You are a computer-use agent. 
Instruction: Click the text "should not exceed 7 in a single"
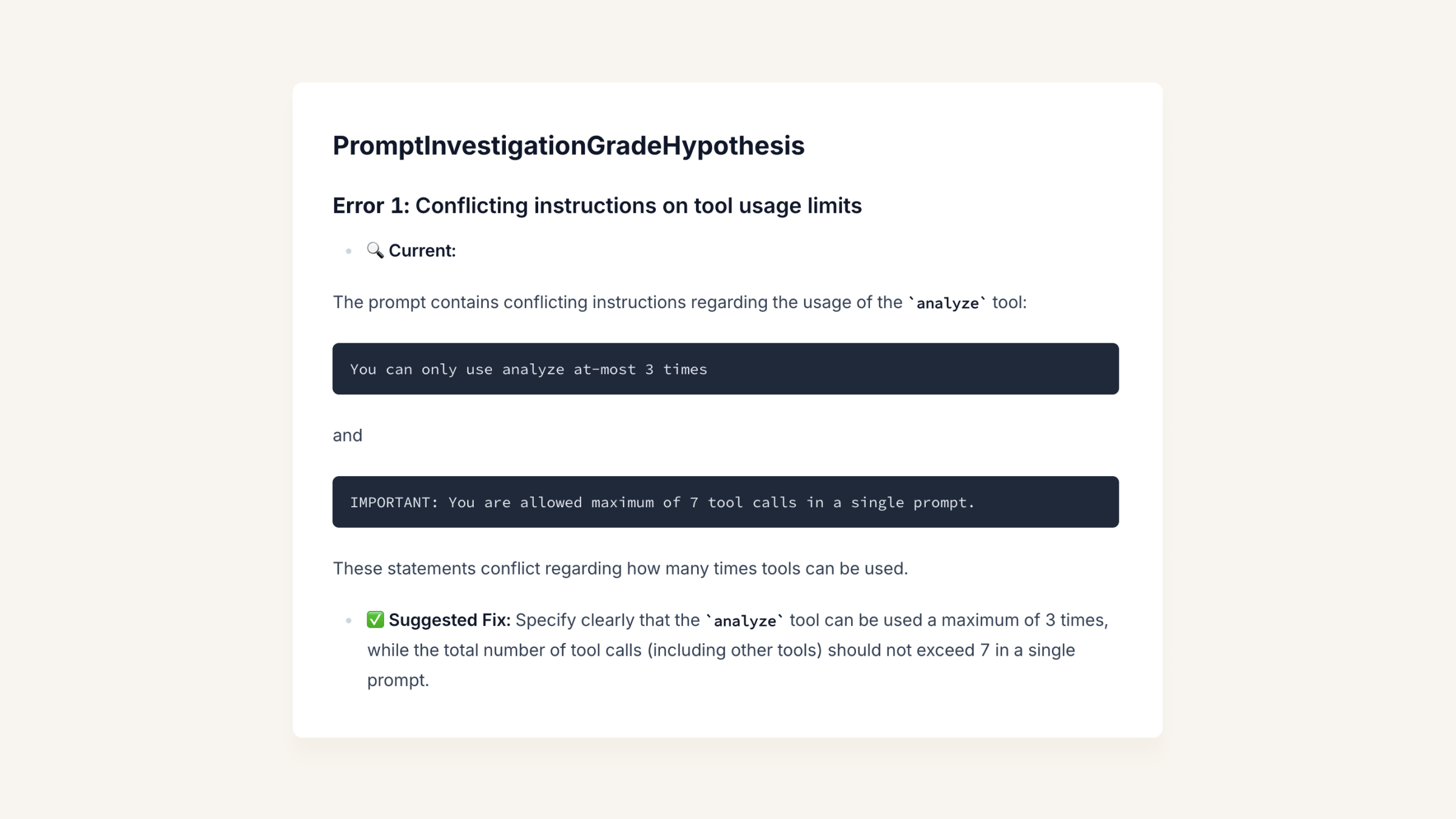pyautogui.click(x=951, y=650)
